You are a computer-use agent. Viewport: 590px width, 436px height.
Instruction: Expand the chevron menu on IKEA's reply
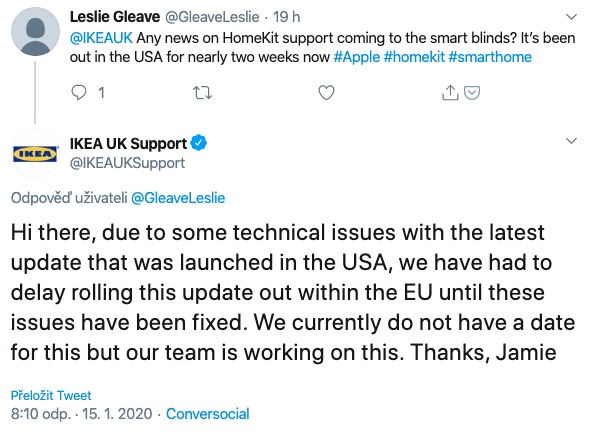coord(572,141)
